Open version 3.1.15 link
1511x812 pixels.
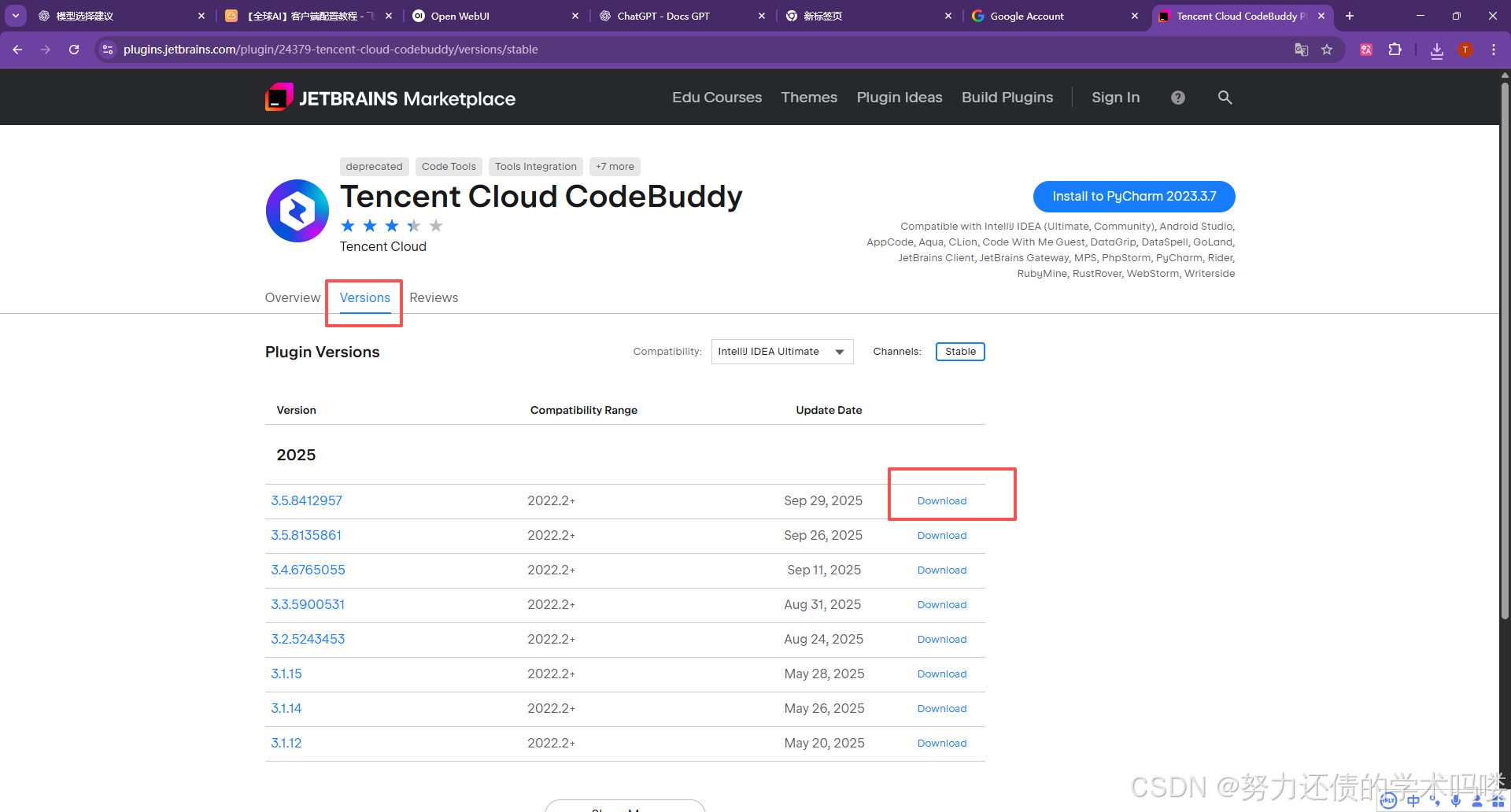286,674
